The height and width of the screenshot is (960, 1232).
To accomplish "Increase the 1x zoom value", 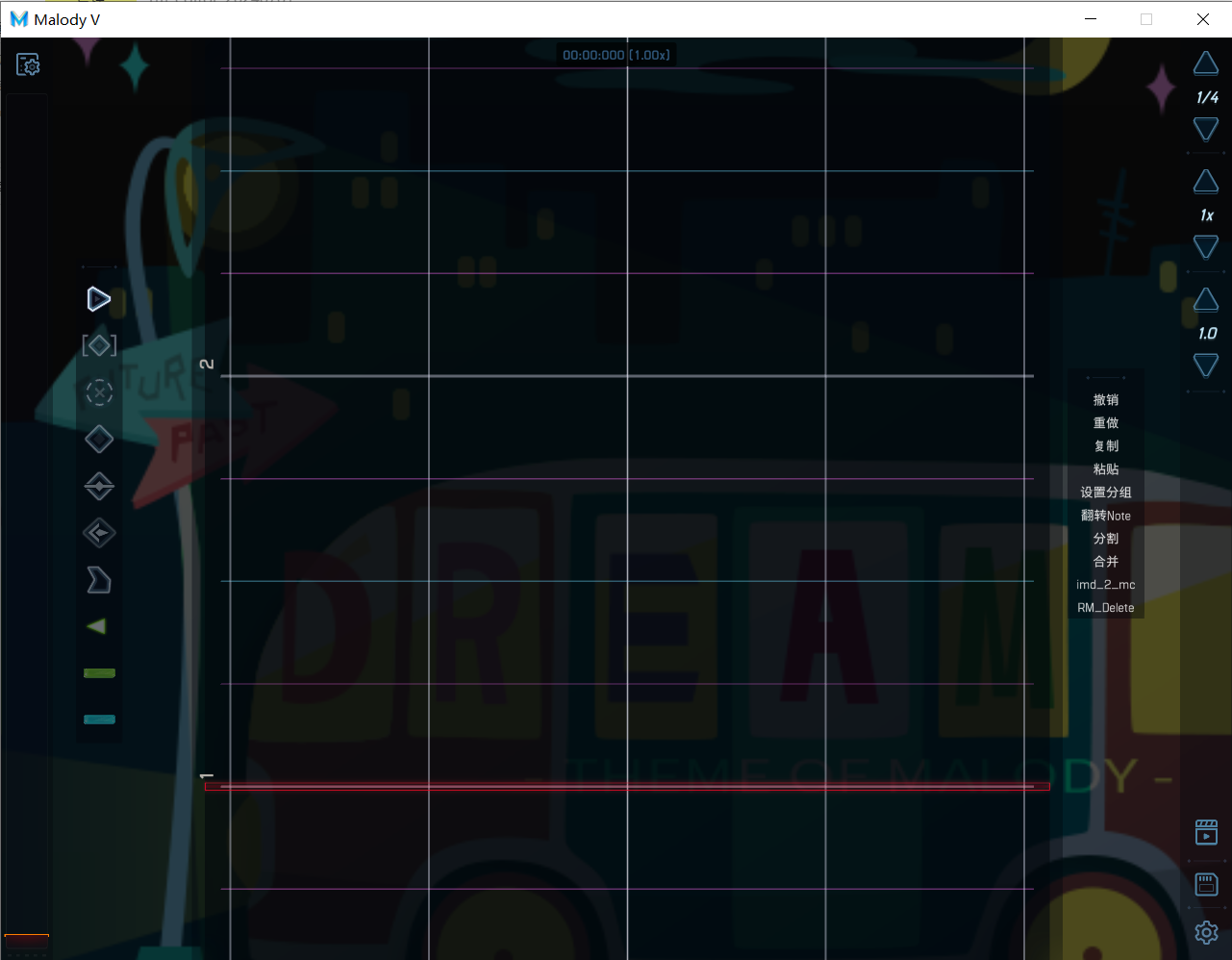I will [x=1206, y=181].
